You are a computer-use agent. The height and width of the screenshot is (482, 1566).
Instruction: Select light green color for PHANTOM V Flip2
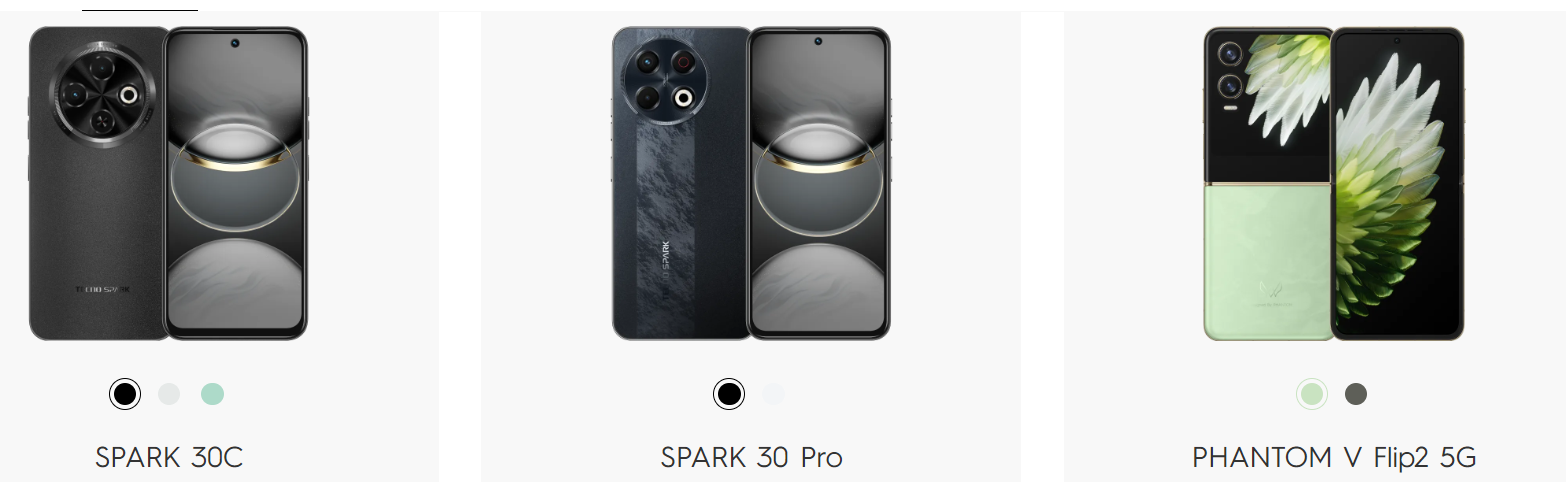point(1312,394)
